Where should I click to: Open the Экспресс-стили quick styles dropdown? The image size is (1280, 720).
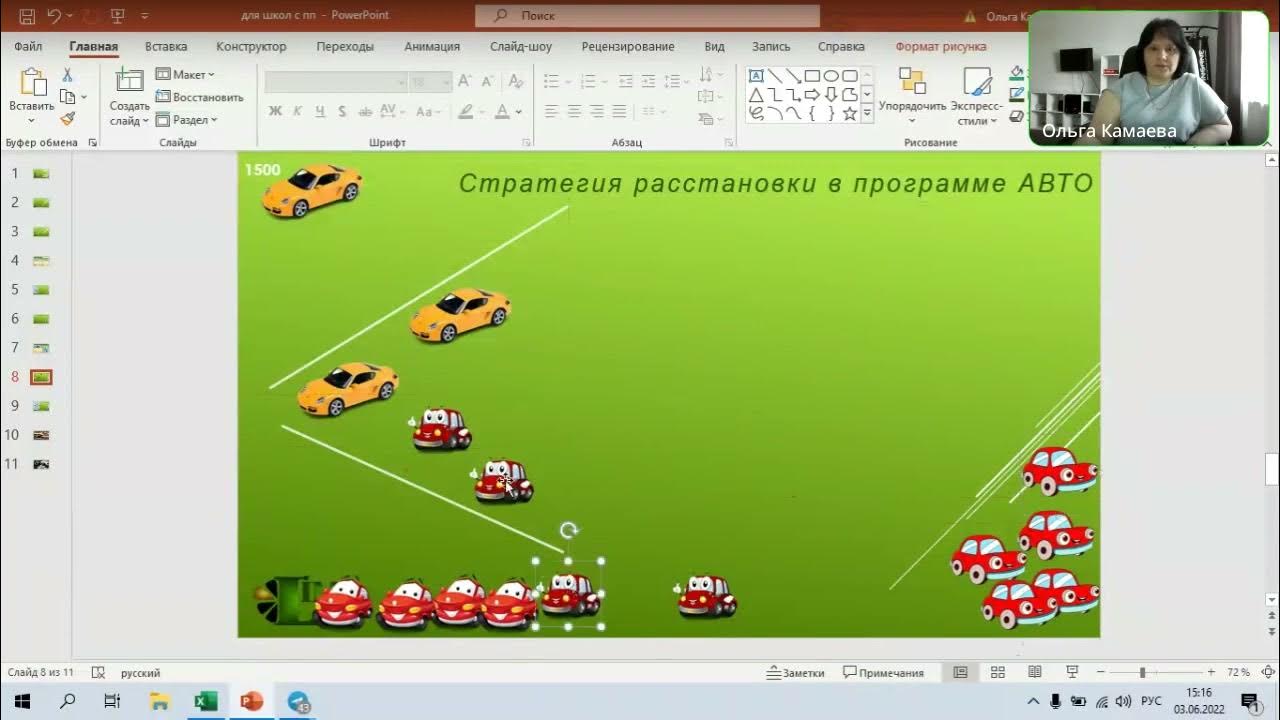tap(976, 96)
